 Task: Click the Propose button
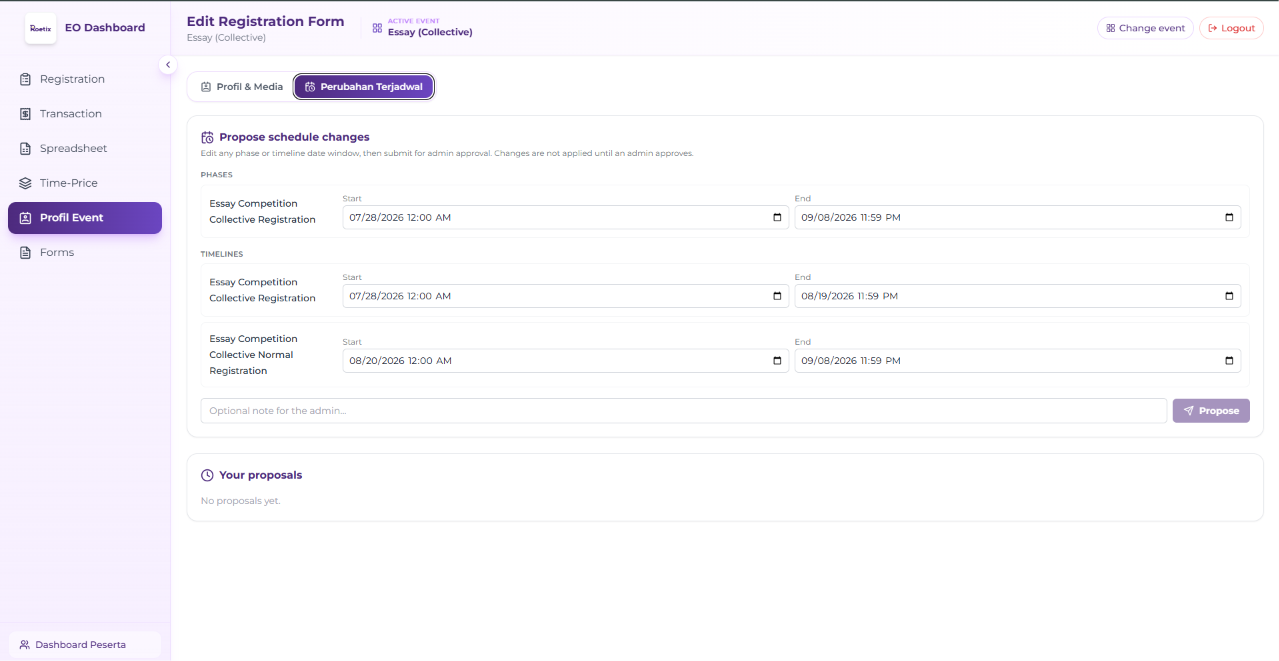(1211, 411)
